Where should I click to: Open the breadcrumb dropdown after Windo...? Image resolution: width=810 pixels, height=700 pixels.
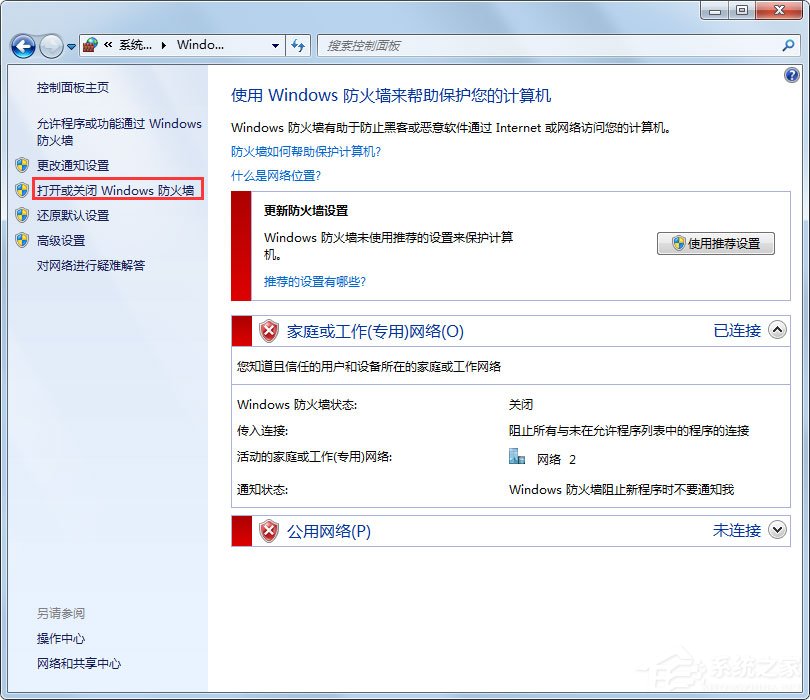click(276, 46)
